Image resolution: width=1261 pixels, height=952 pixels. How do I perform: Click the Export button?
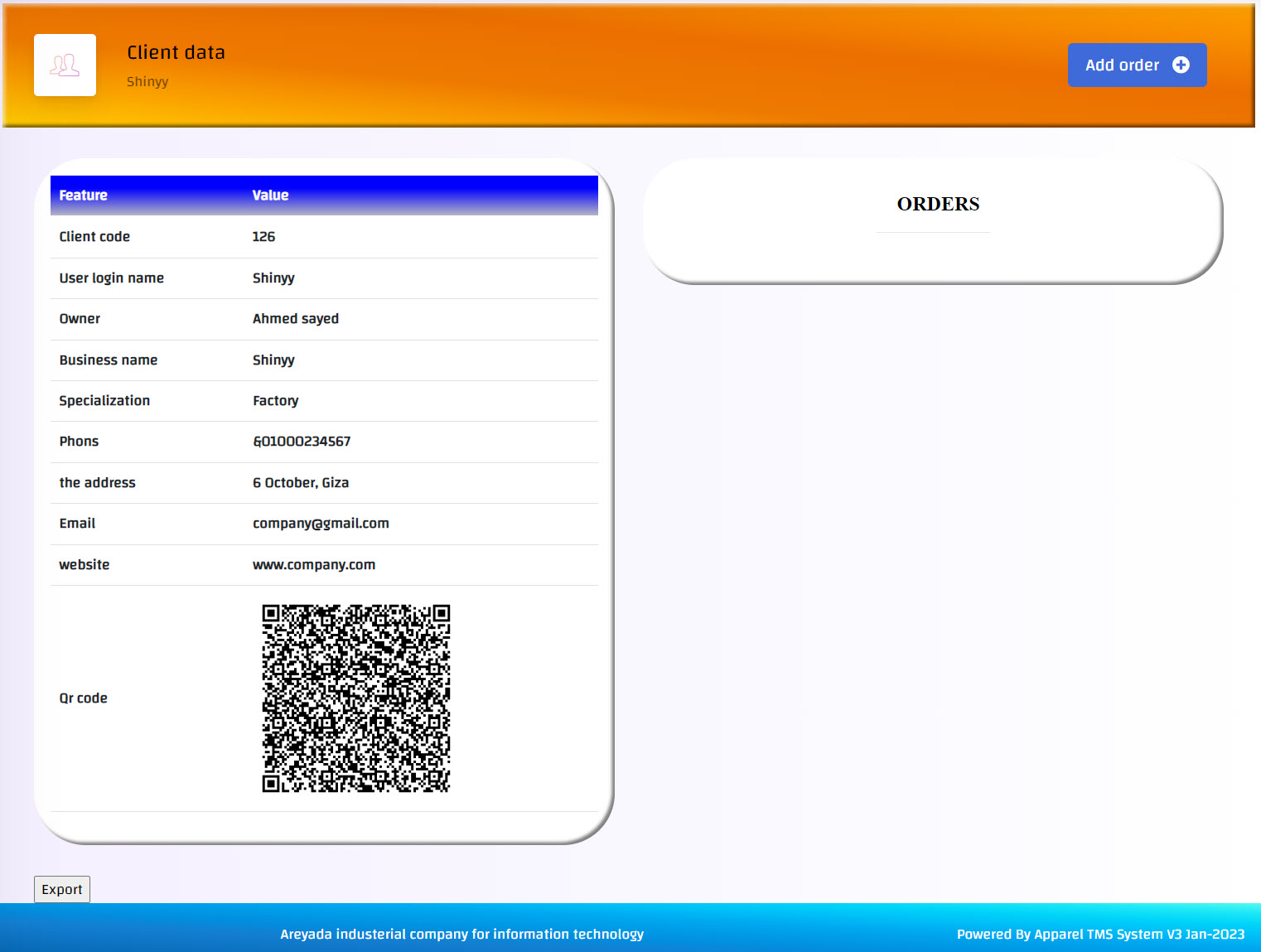click(62, 889)
